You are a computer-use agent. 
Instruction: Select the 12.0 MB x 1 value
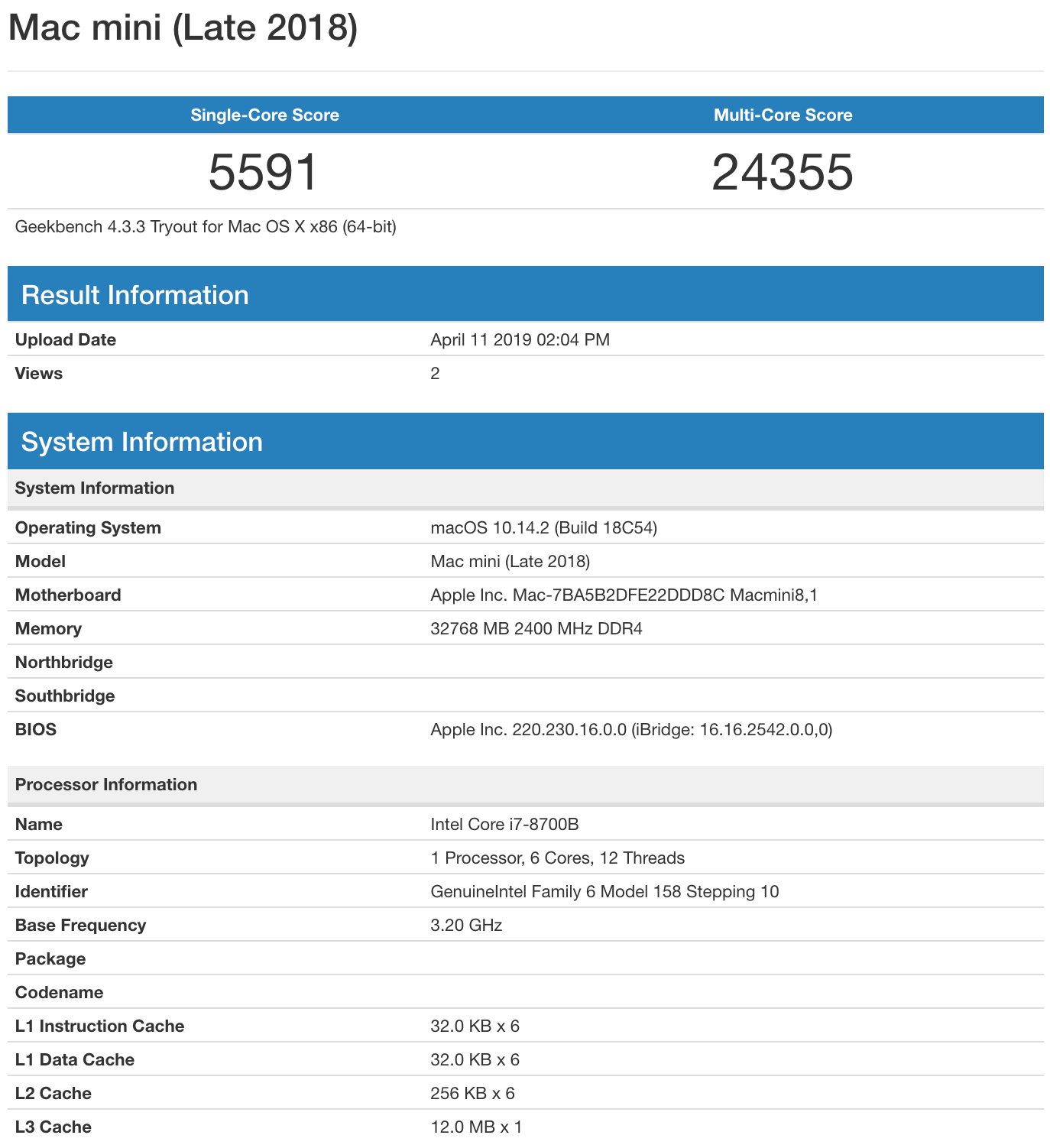pyautogui.click(x=476, y=1127)
